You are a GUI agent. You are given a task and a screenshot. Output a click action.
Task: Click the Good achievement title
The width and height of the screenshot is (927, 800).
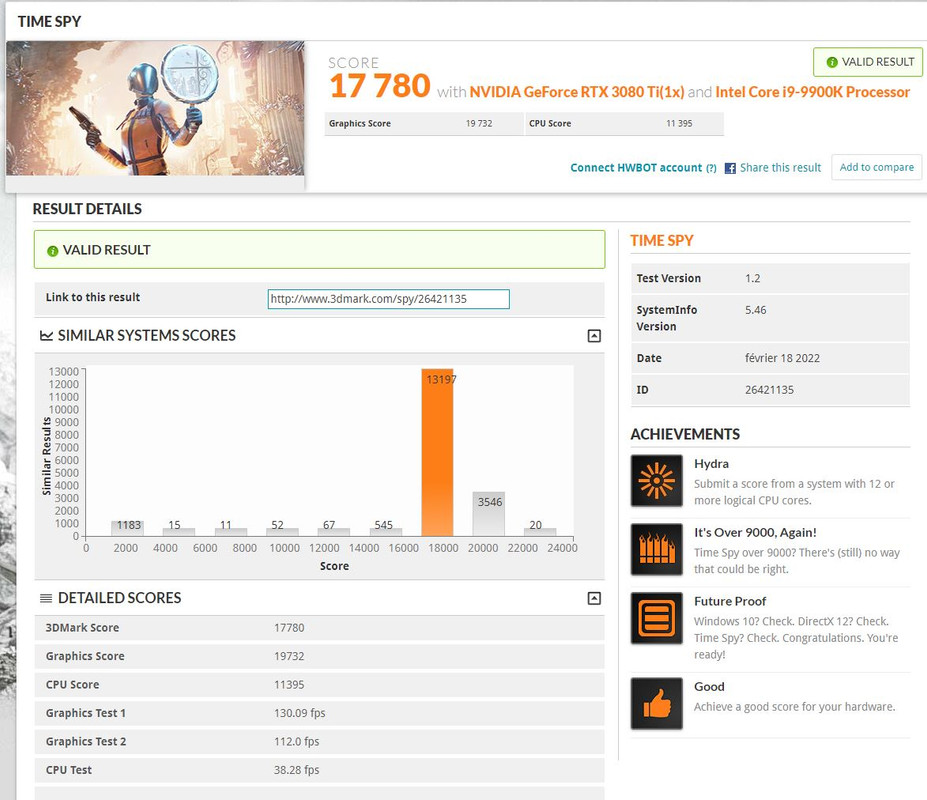click(x=709, y=687)
